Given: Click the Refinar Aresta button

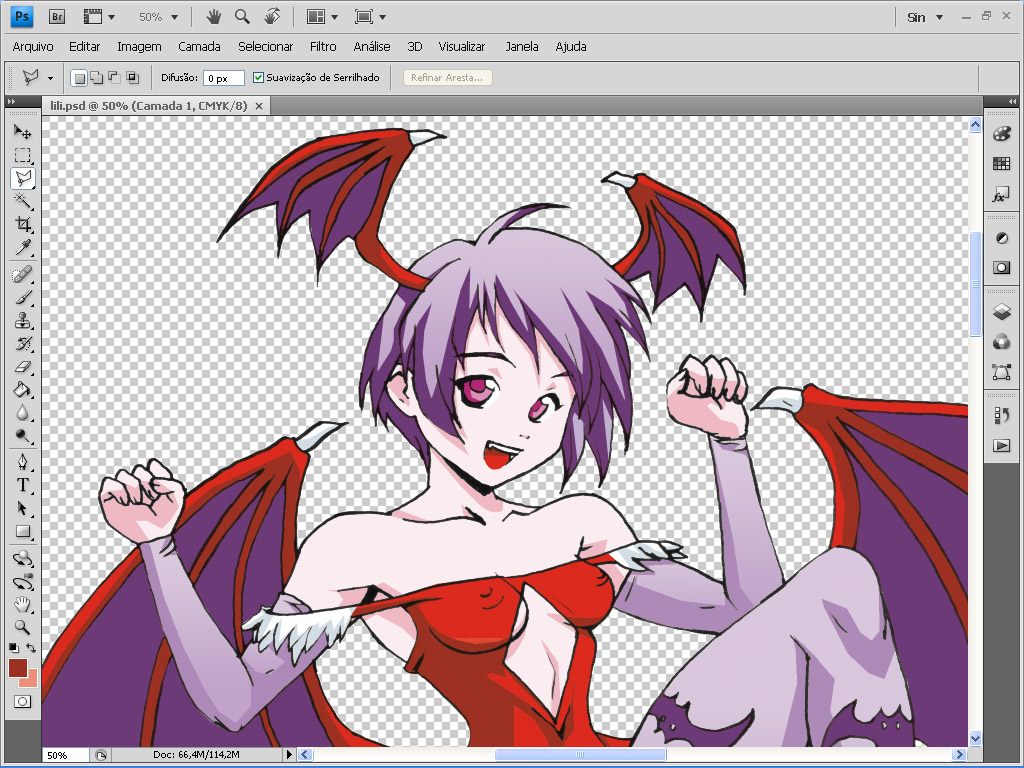Looking at the screenshot, I should [447, 78].
